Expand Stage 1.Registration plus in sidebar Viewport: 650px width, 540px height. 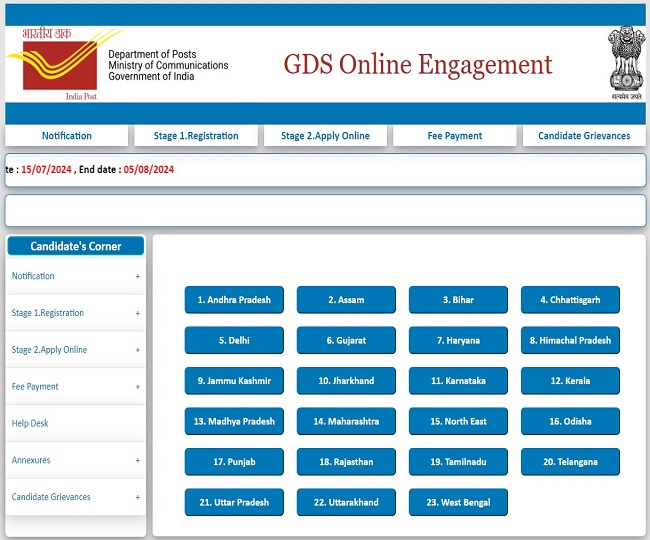[138, 313]
